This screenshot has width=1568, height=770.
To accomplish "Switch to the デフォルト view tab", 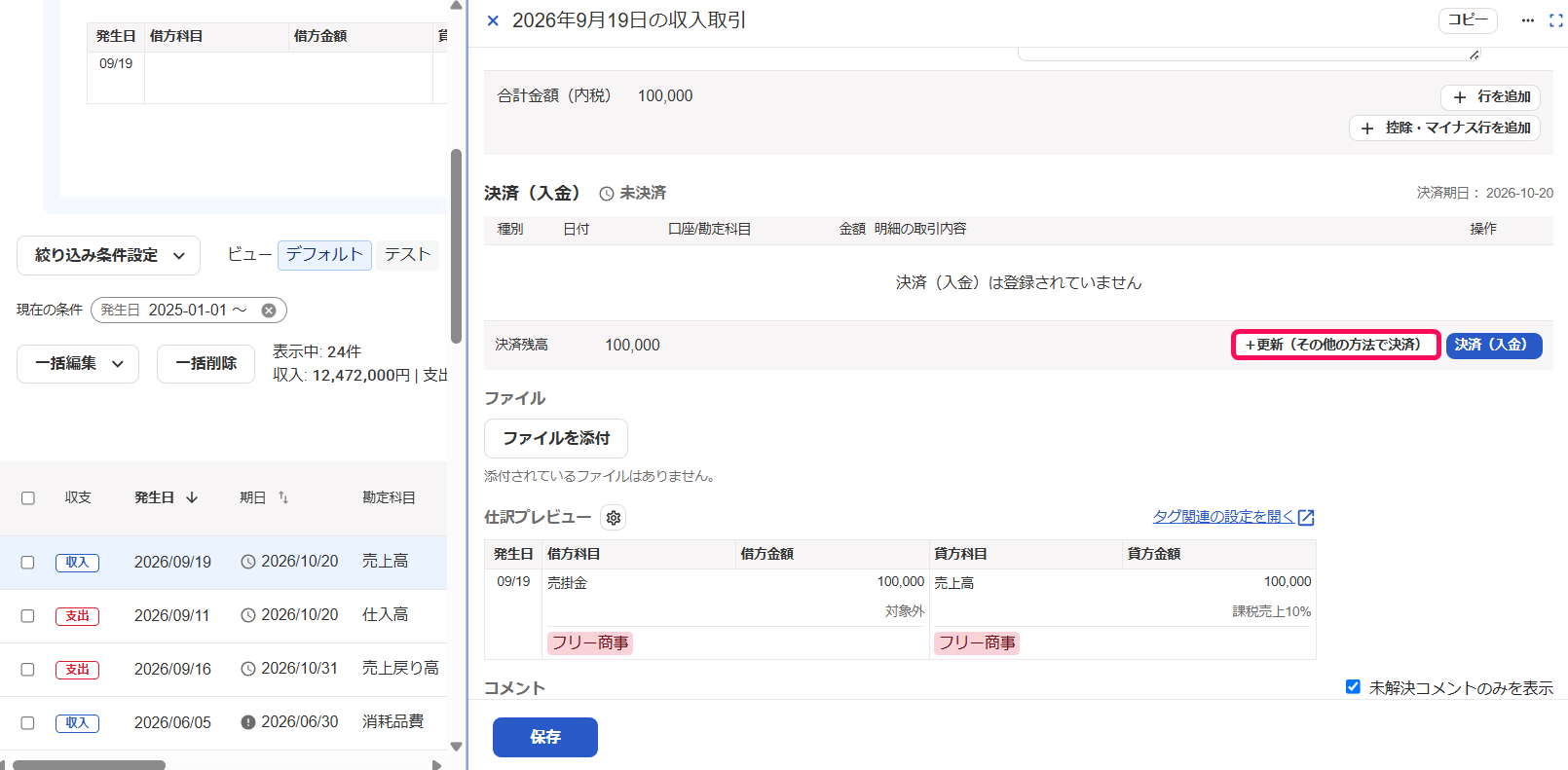I will click(x=324, y=255).
